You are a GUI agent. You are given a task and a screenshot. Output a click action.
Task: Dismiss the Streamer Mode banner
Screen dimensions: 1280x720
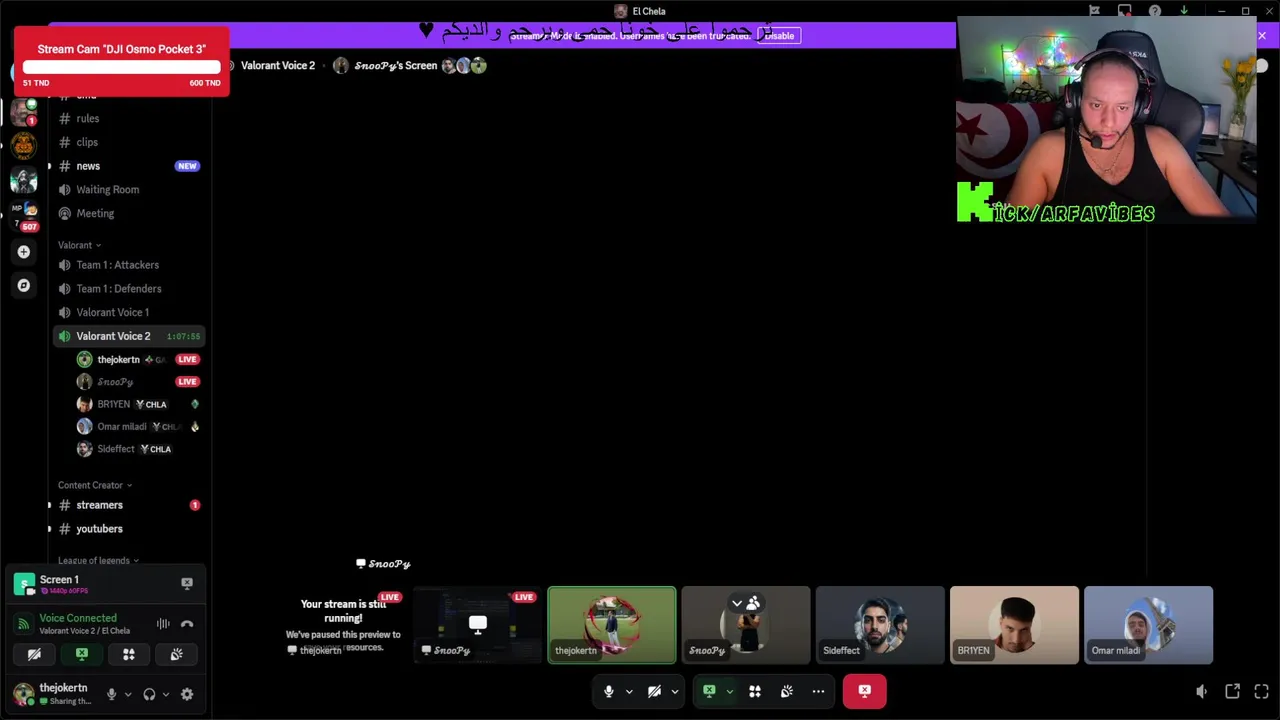coord(1262,36)
